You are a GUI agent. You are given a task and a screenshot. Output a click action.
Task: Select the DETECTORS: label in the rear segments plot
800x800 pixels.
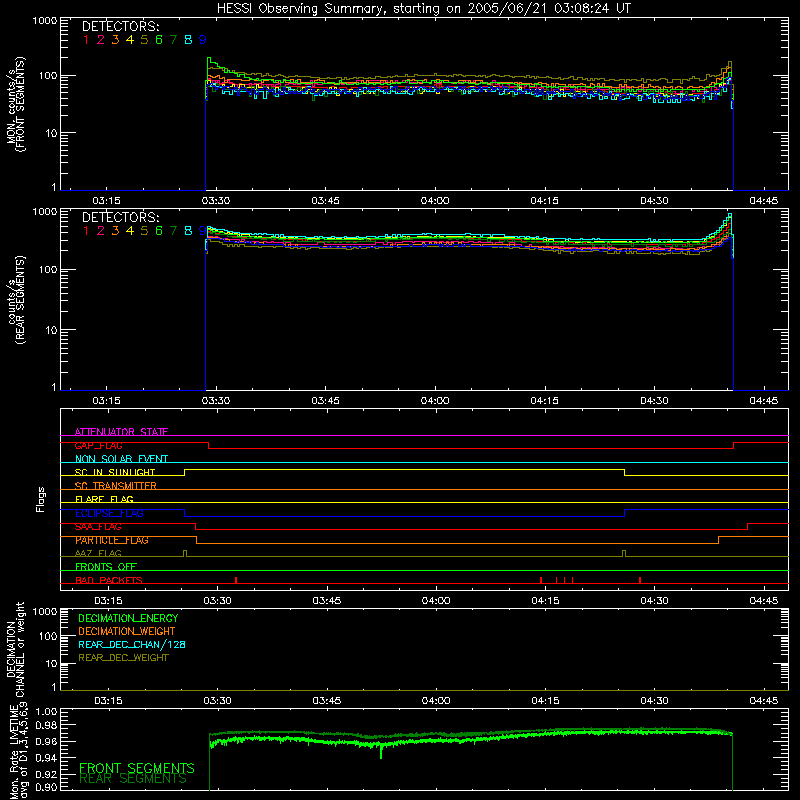(121, 217)
